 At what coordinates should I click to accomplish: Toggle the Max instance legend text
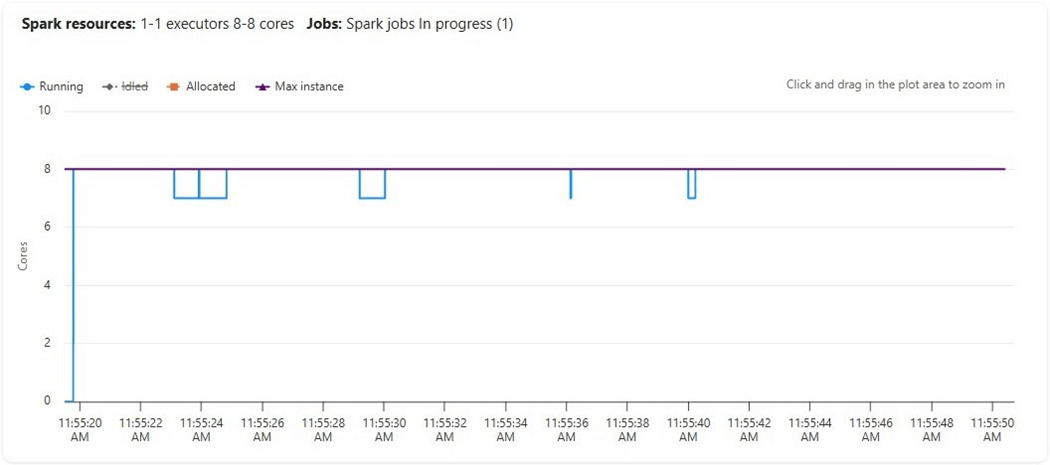click(309, 87)
